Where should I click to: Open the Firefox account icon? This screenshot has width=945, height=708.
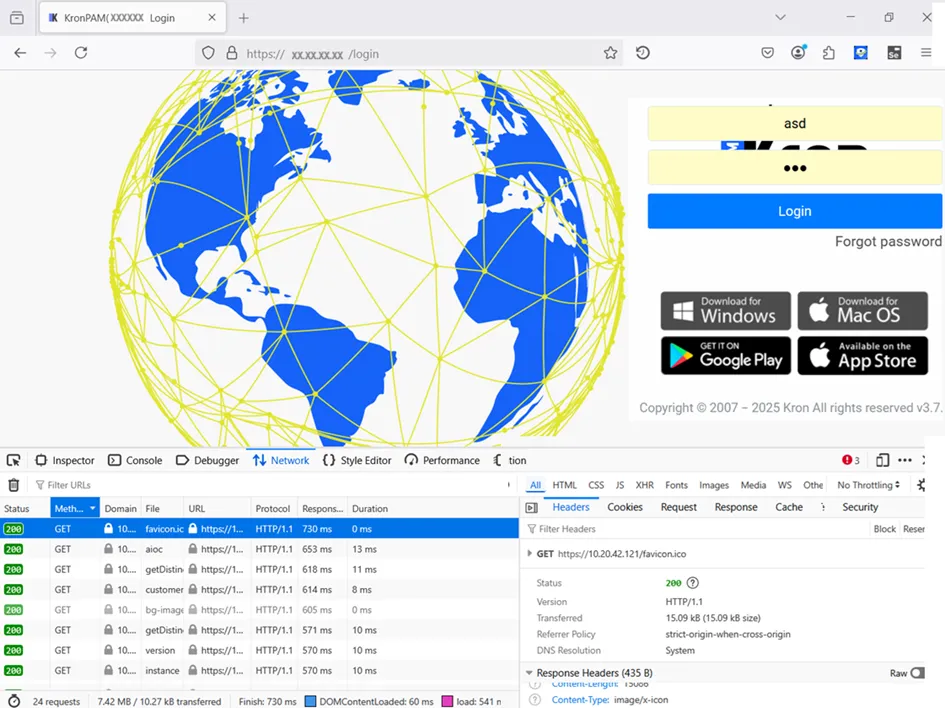pyautogui.click(x=799, y=53)
